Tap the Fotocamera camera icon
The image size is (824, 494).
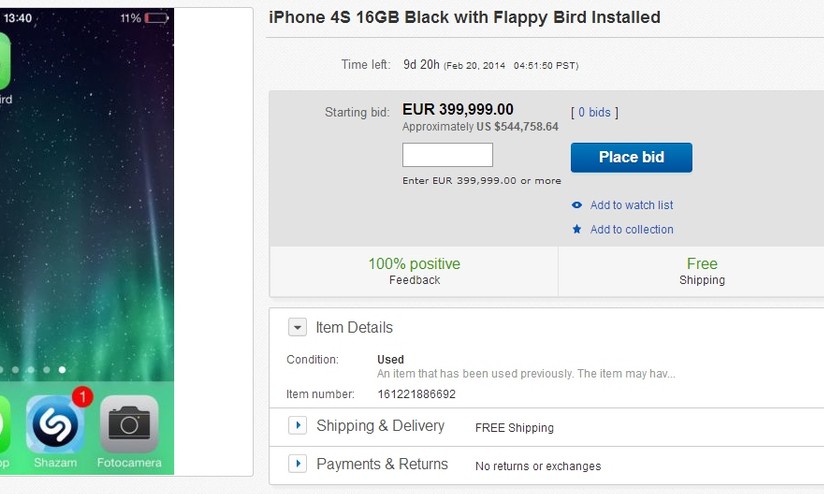(128, 424)
